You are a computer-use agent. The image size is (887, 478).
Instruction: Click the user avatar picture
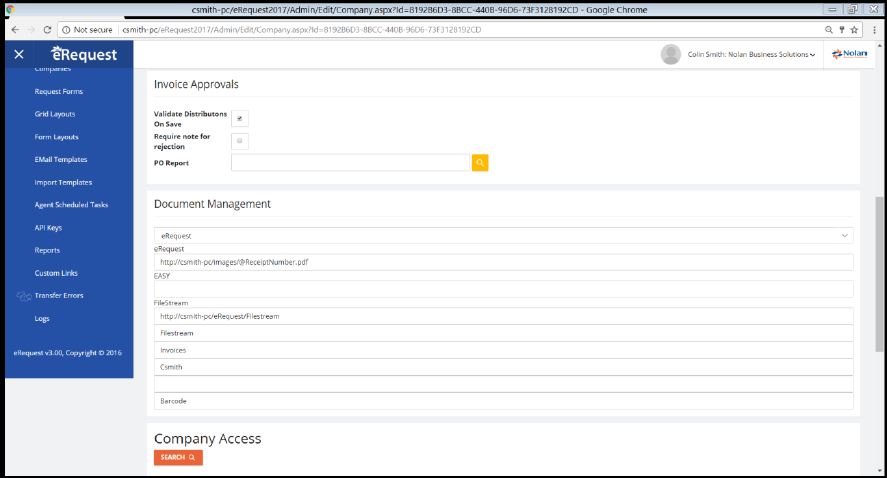click(x=671, y=54)
